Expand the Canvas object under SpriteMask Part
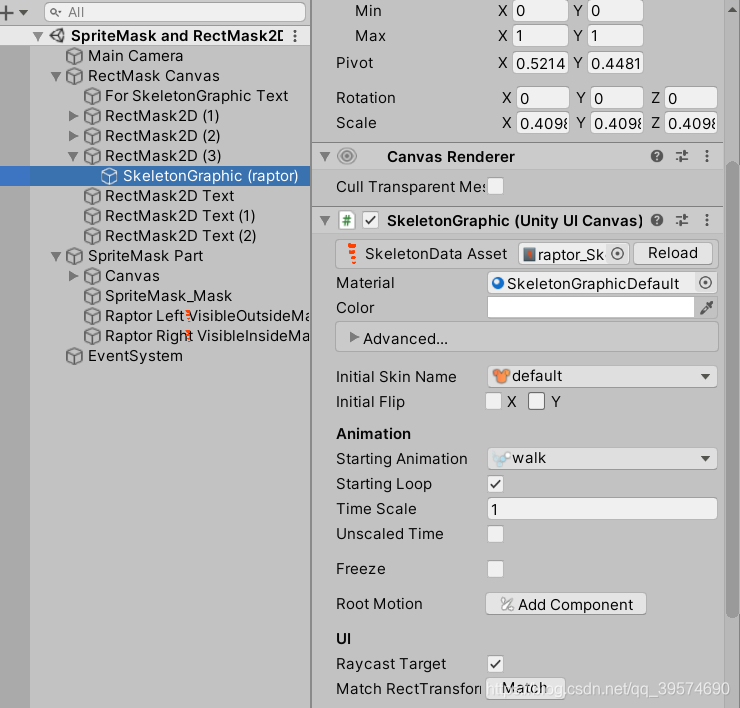 click(73, 276)
